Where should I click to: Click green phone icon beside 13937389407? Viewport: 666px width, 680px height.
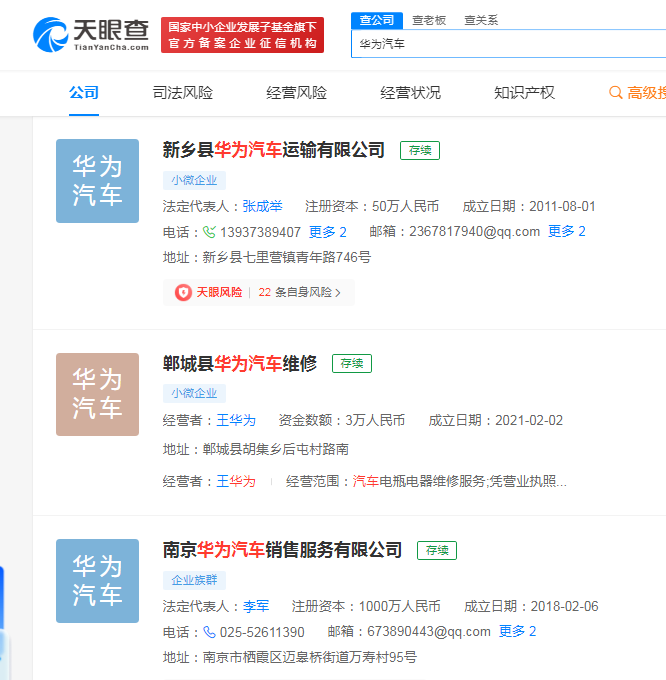[x=209, y=232]
